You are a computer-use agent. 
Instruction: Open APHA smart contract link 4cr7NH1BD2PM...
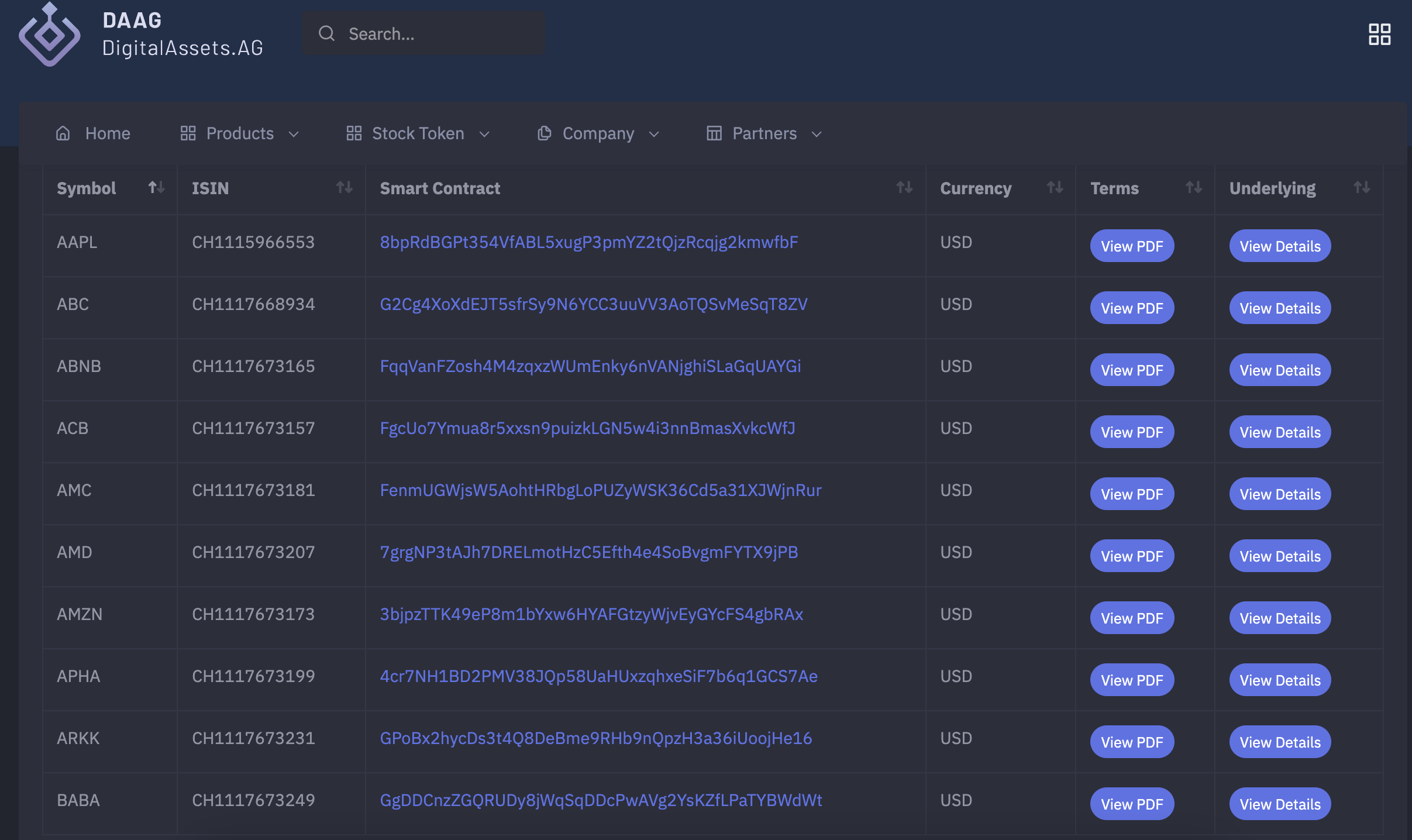coord(598,676)
